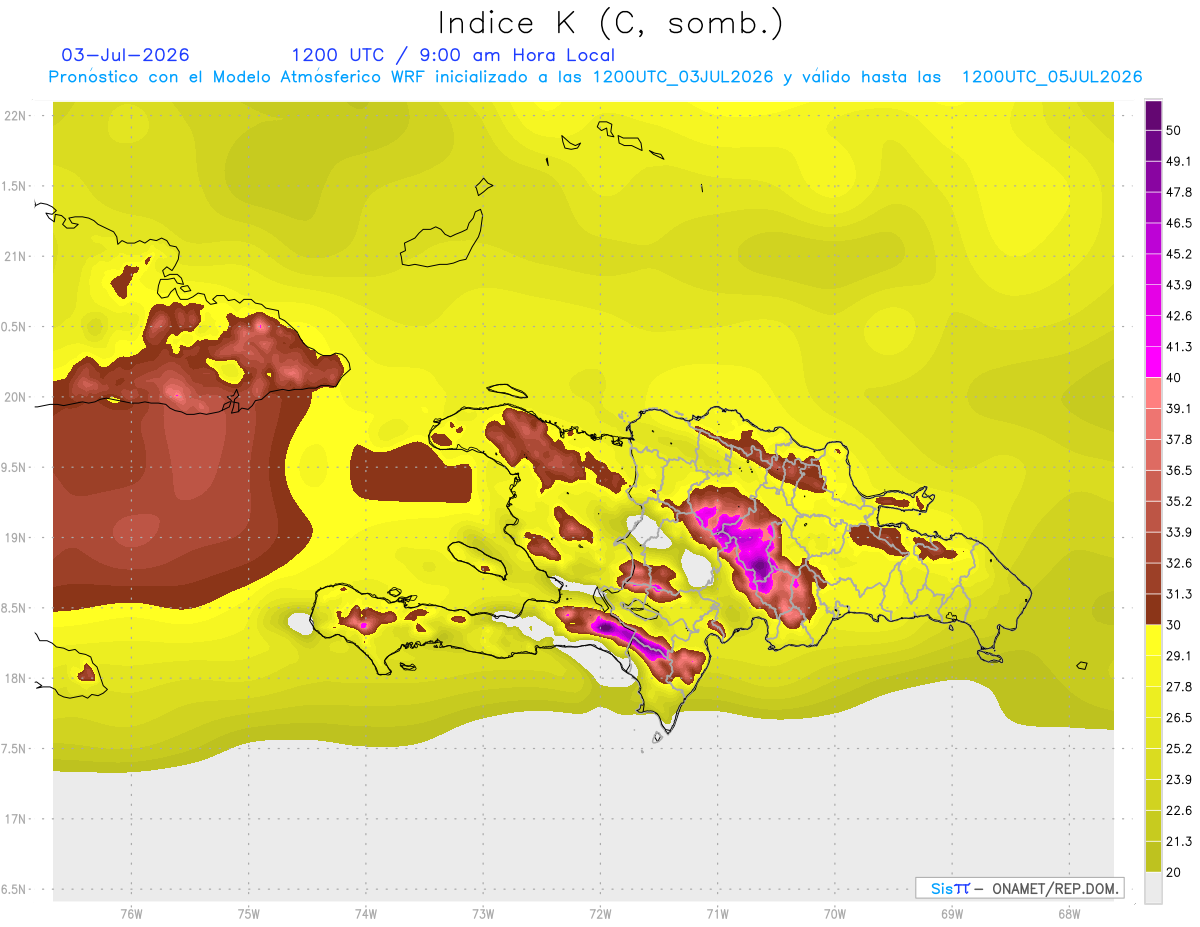Click the colorbar value '50'
The image size is (1200, 927).
coord(1175,131)
